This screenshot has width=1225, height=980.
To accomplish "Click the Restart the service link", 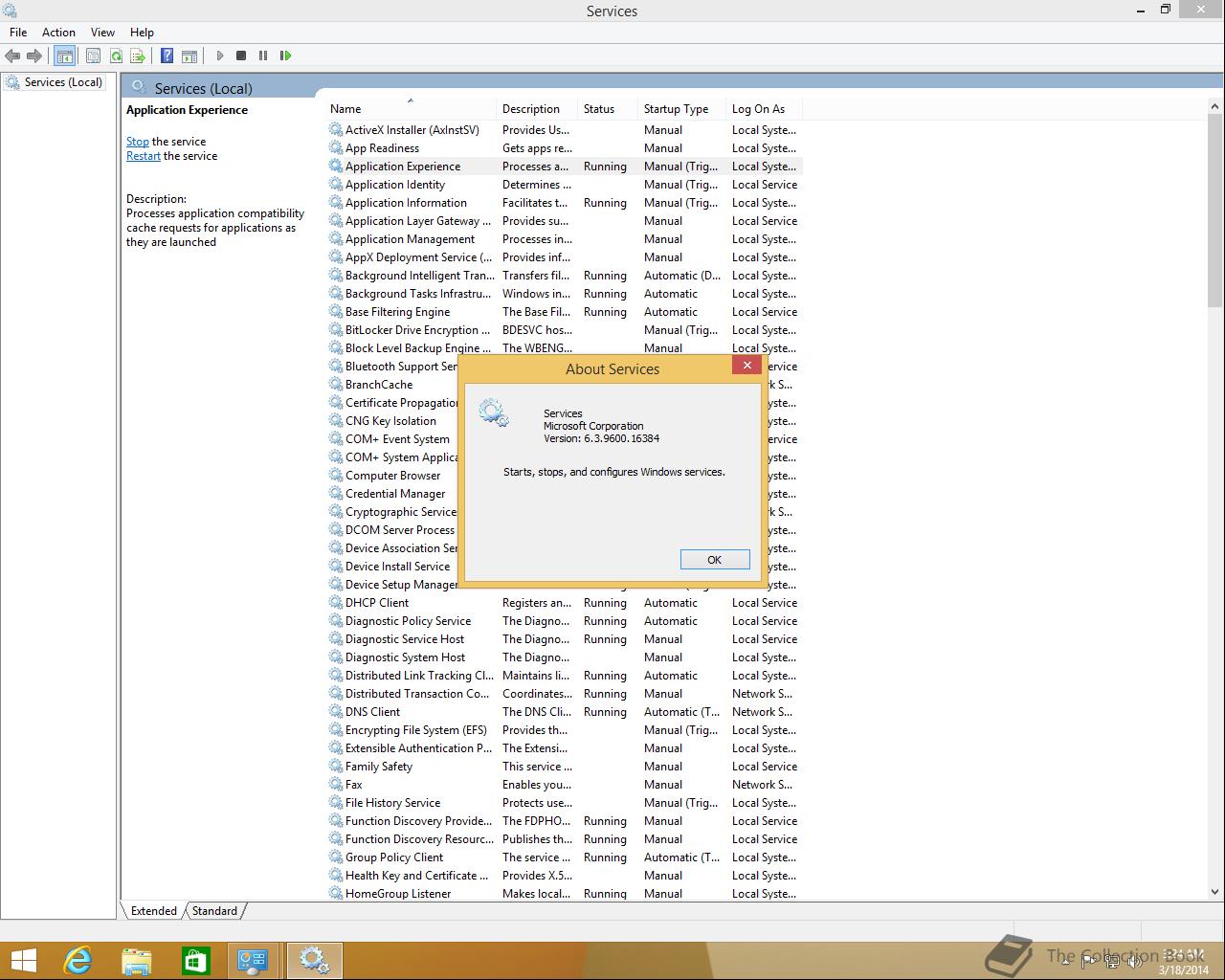I will click(x=144, y=156).
